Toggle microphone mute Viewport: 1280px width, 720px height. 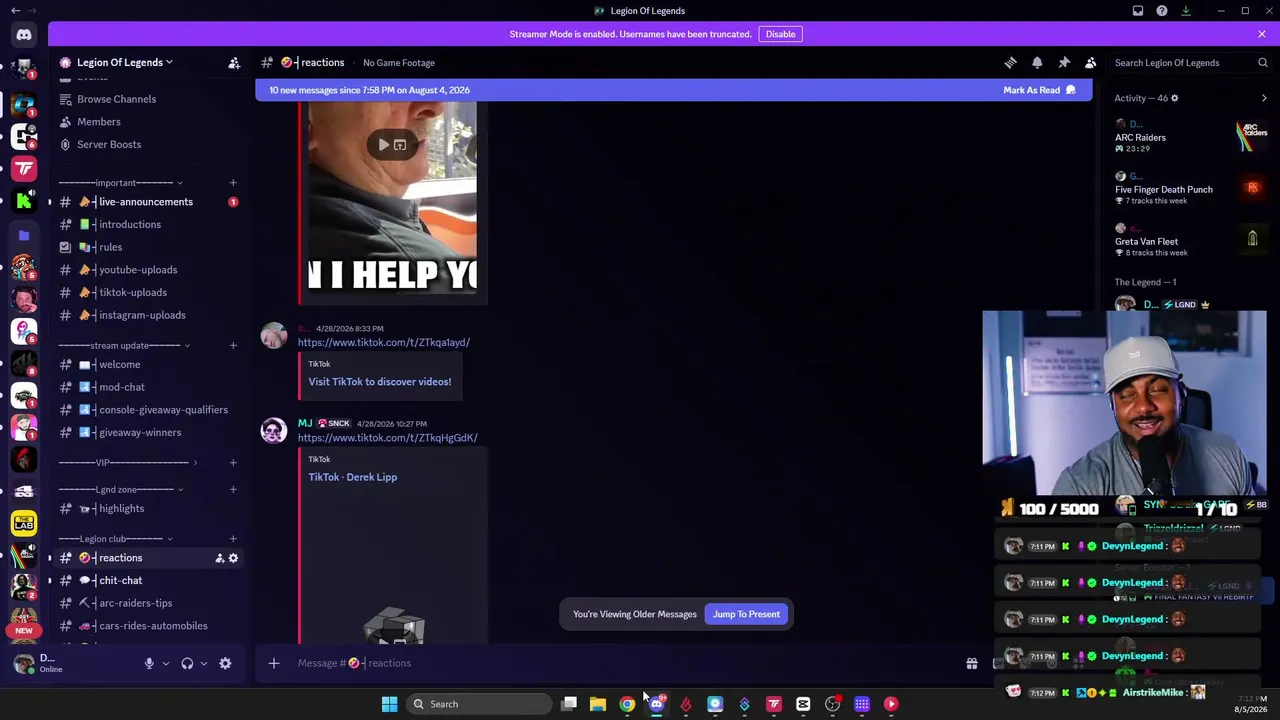[149, 663]
